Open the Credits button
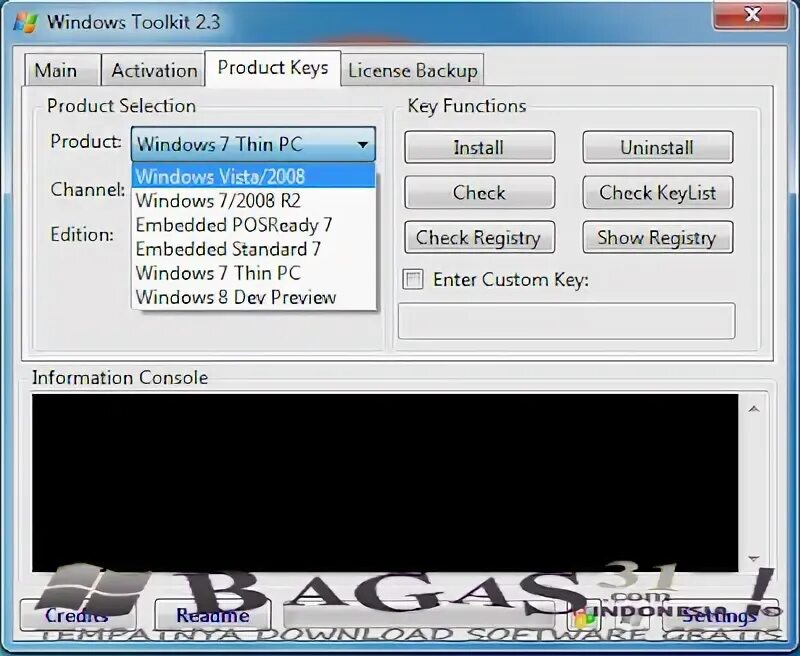 coord(77,615)
